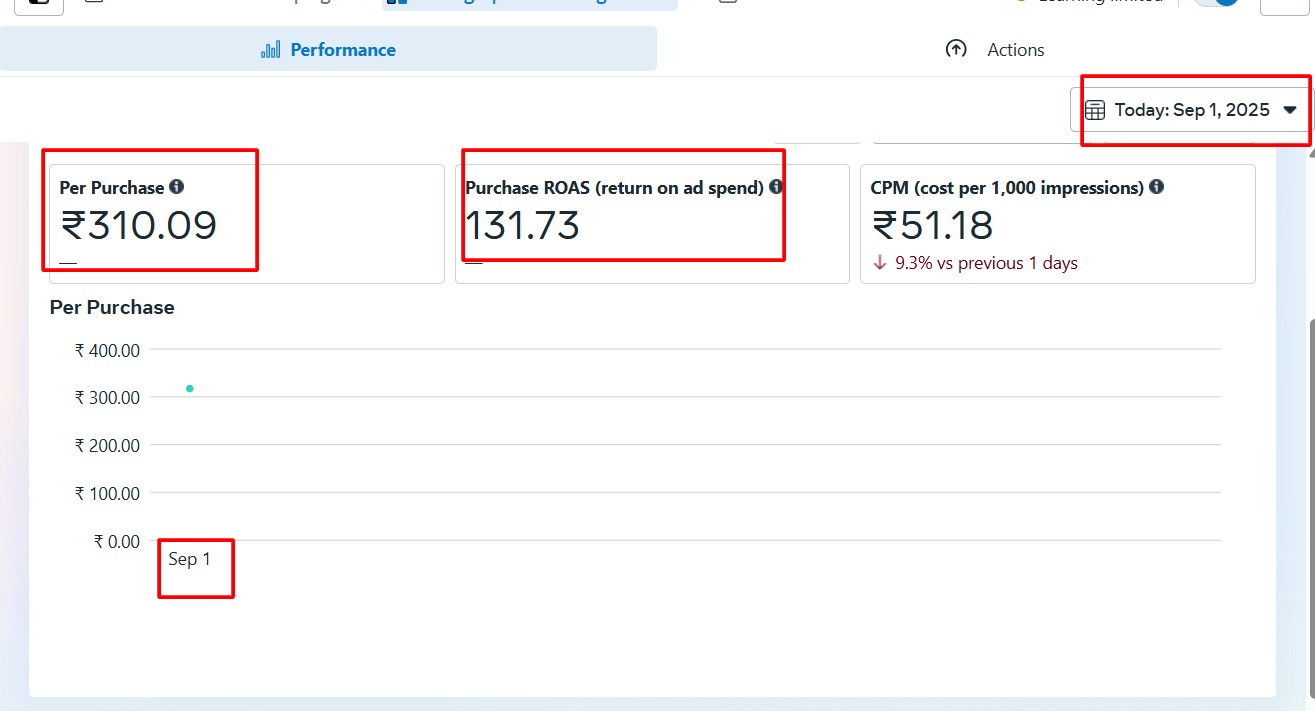Click the partially visible top-left corner icon
This screenshot has height=711, width=1315.
click(38, 4)
